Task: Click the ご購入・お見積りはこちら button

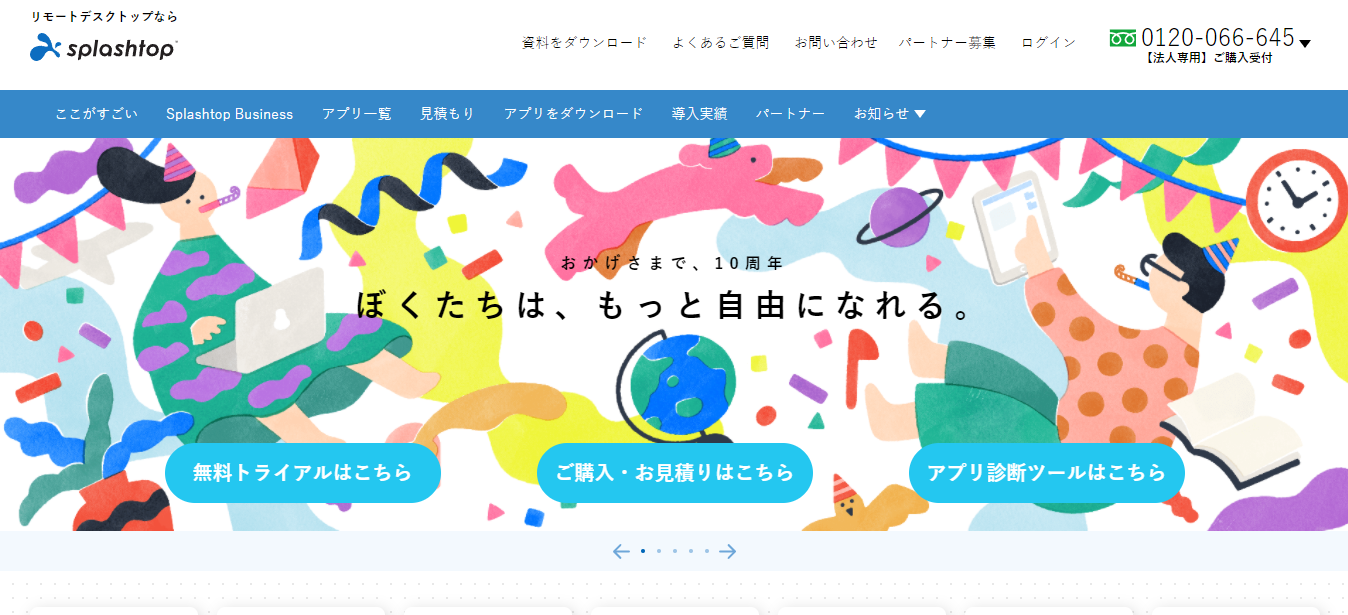Action: (675, 473)
